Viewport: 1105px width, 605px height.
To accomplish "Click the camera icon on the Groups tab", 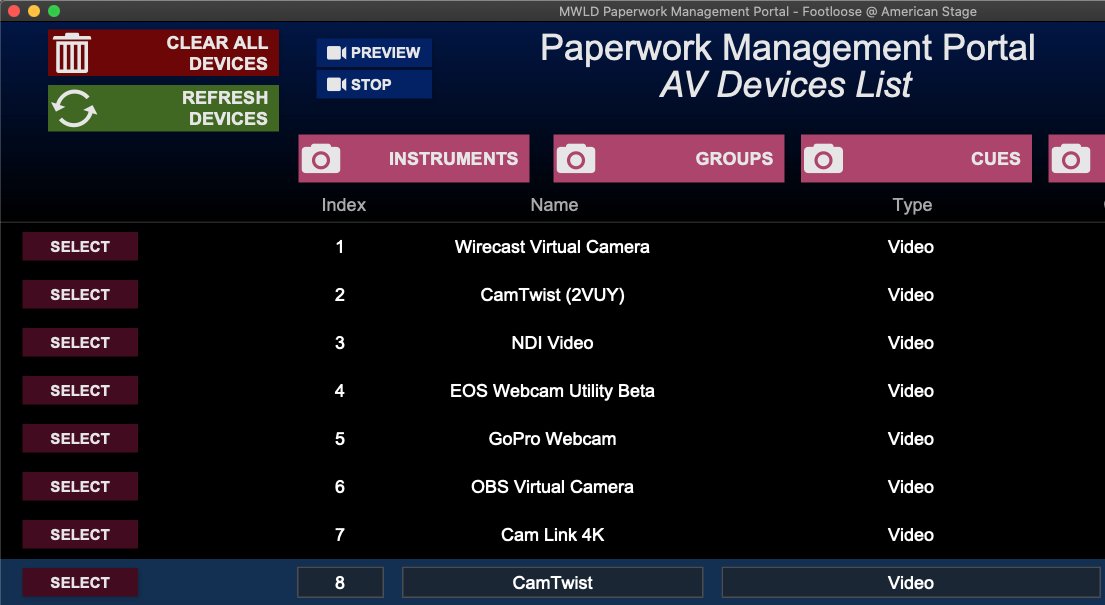I will tap(576, 159).
